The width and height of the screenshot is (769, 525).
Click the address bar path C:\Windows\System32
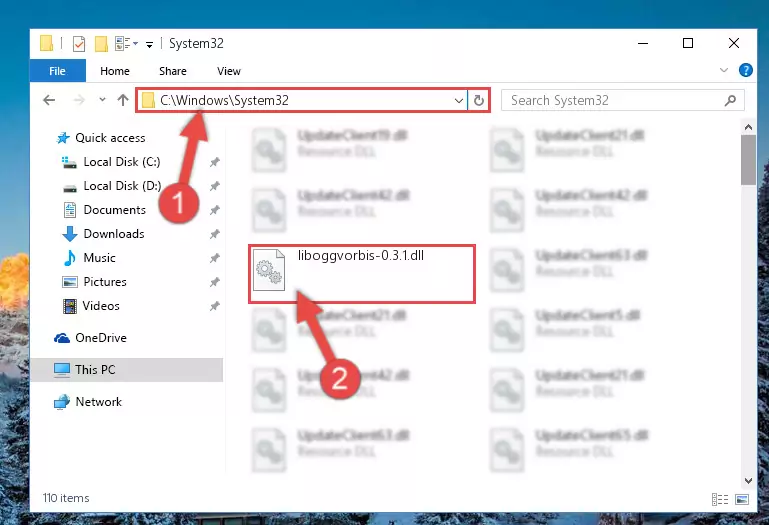(225, 101)
